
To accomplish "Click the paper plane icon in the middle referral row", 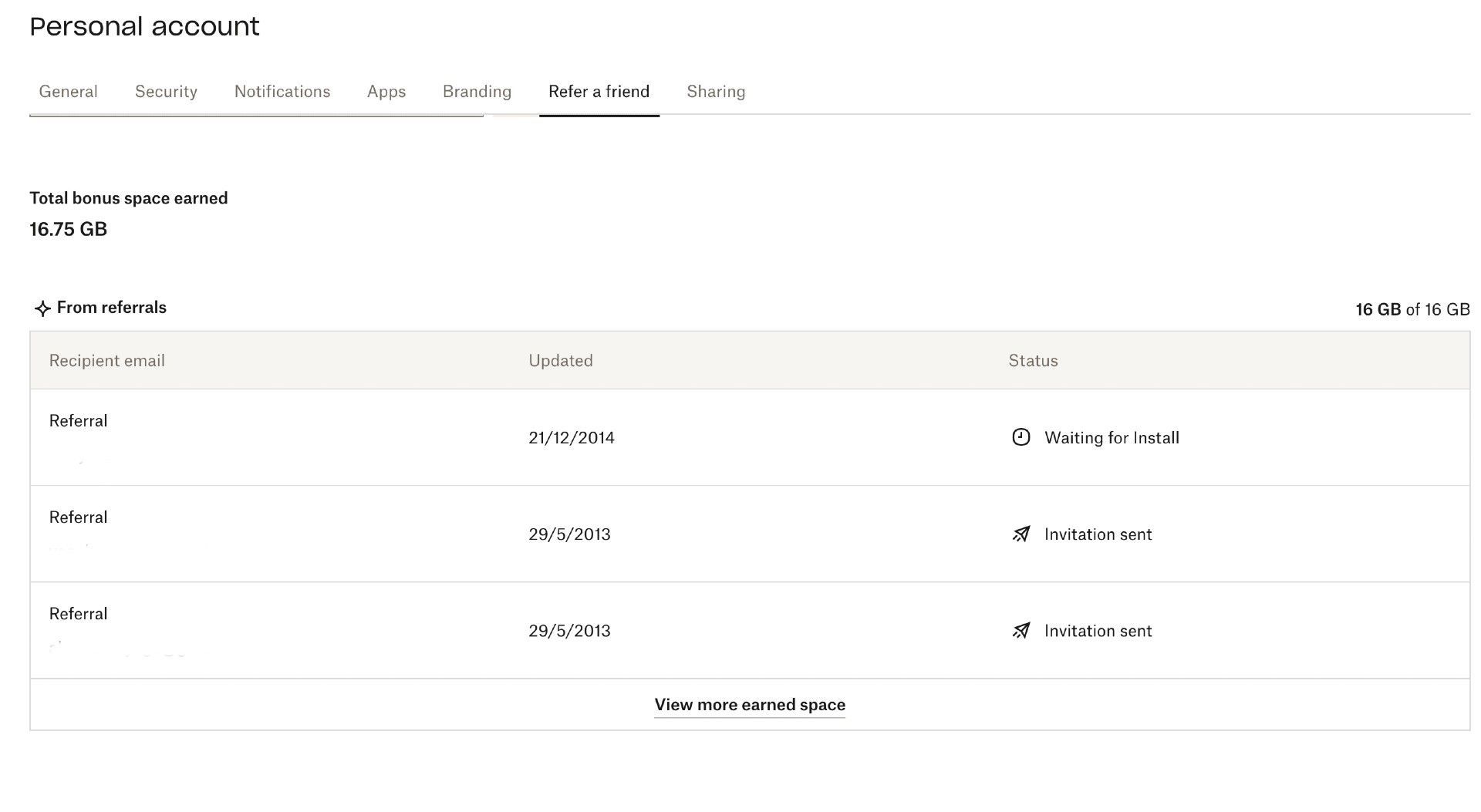I will [1021, 534].
